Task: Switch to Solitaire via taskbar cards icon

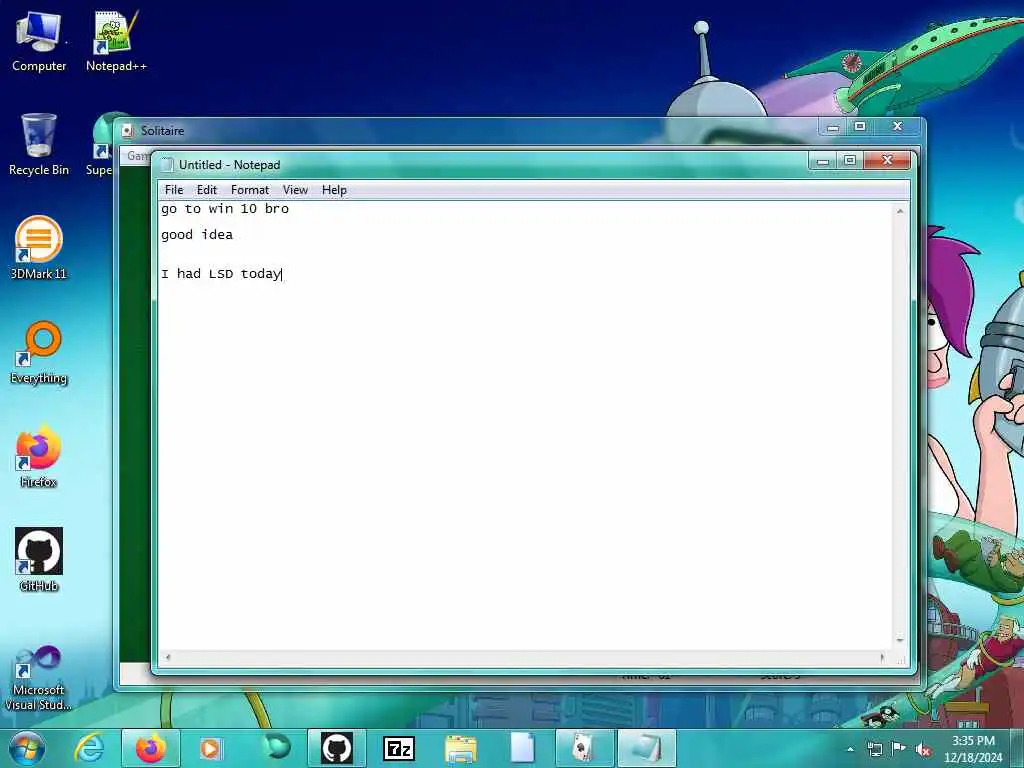Action: point(584,748)
